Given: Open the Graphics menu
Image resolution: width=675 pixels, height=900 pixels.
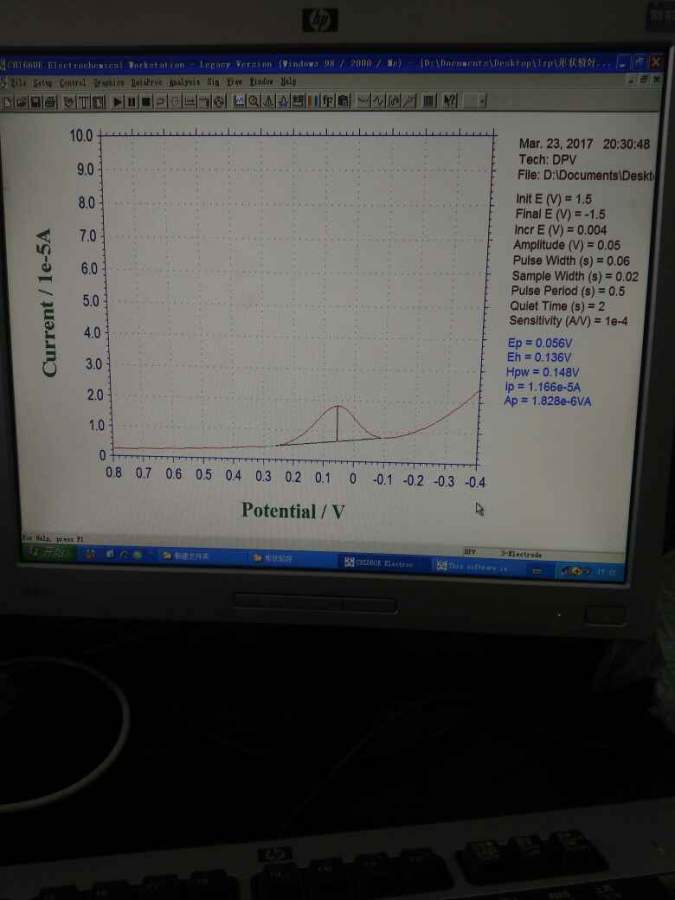Looking at the screenshot, I should (108, 82).
